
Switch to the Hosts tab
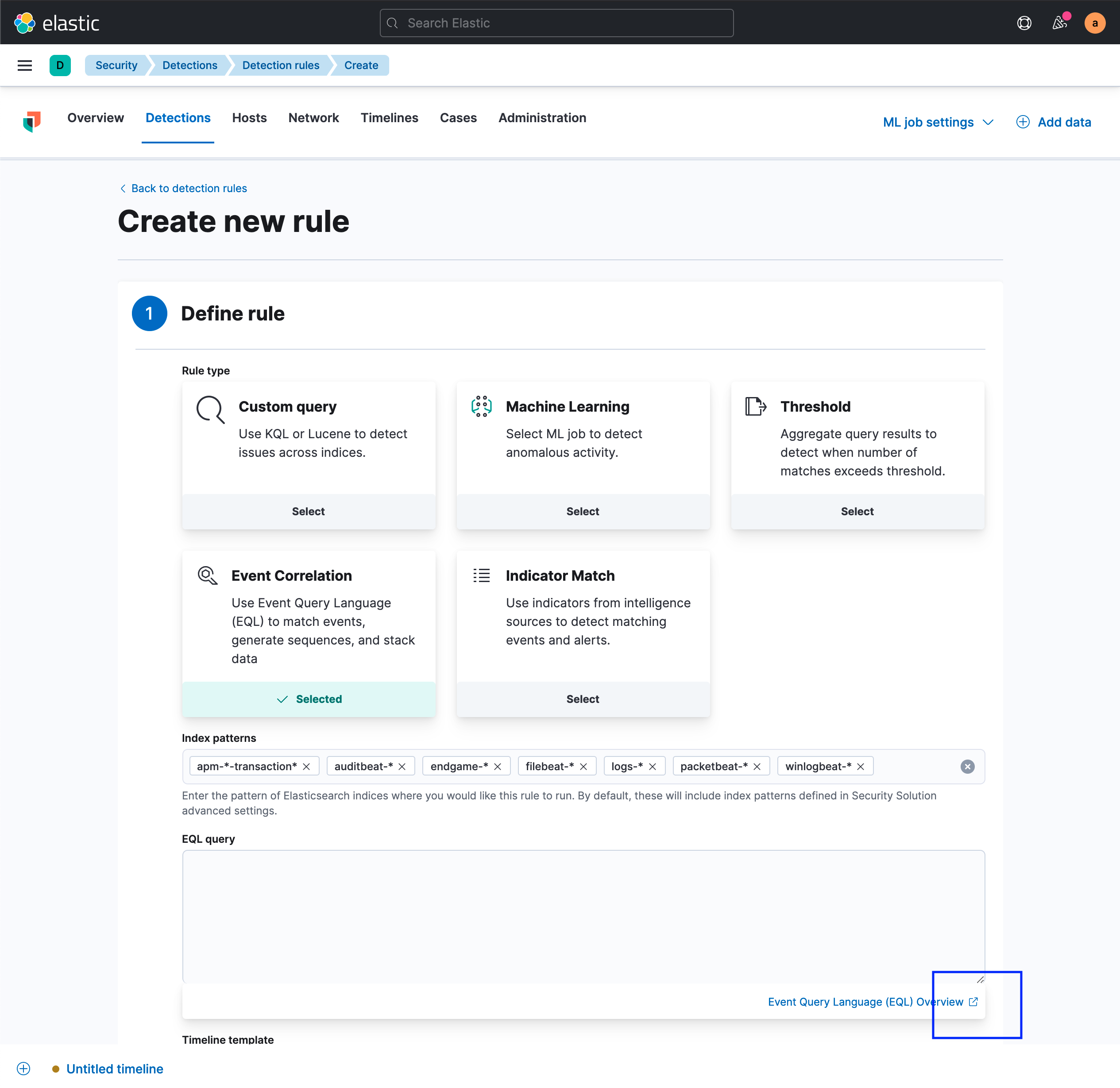[x=249, y=118]
